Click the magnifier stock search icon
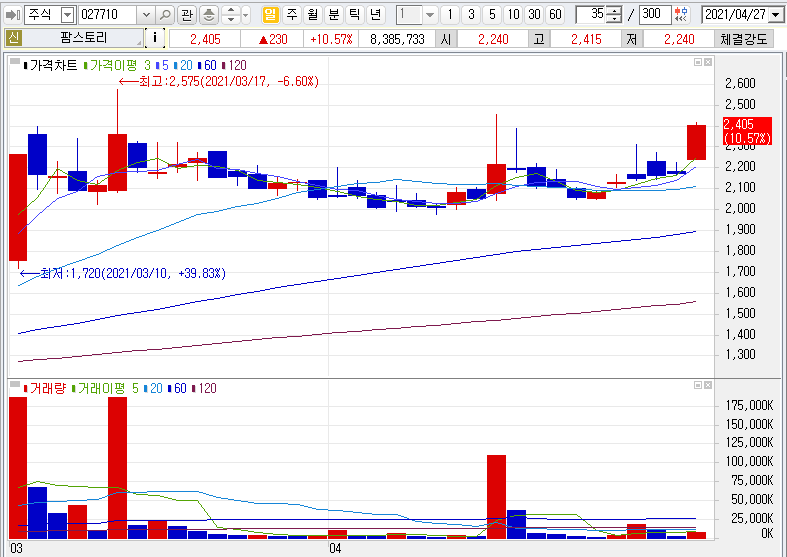The height and width of the screenshot is (557, 787). 165,15
